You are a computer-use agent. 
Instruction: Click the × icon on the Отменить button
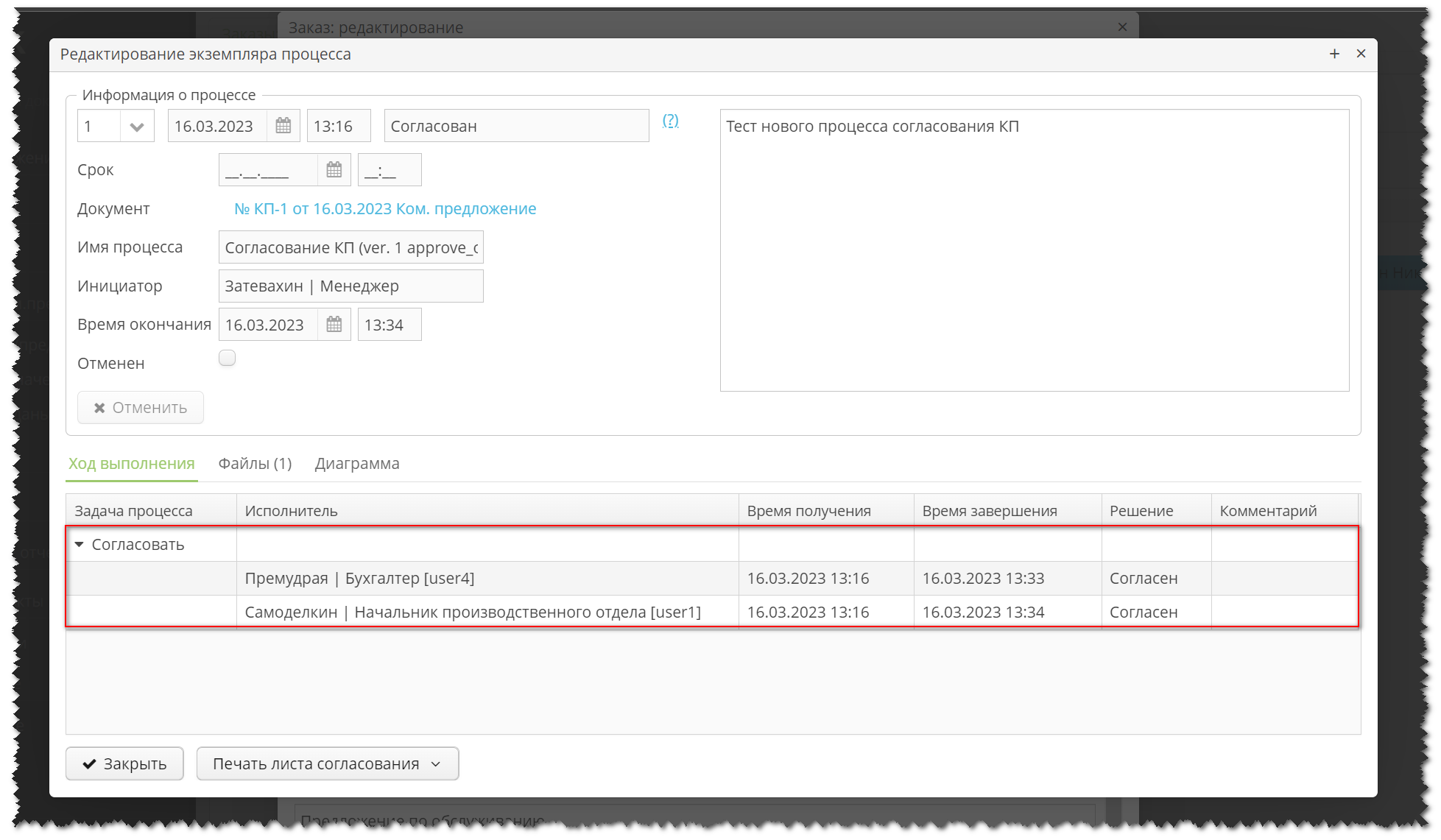[101, 407]
